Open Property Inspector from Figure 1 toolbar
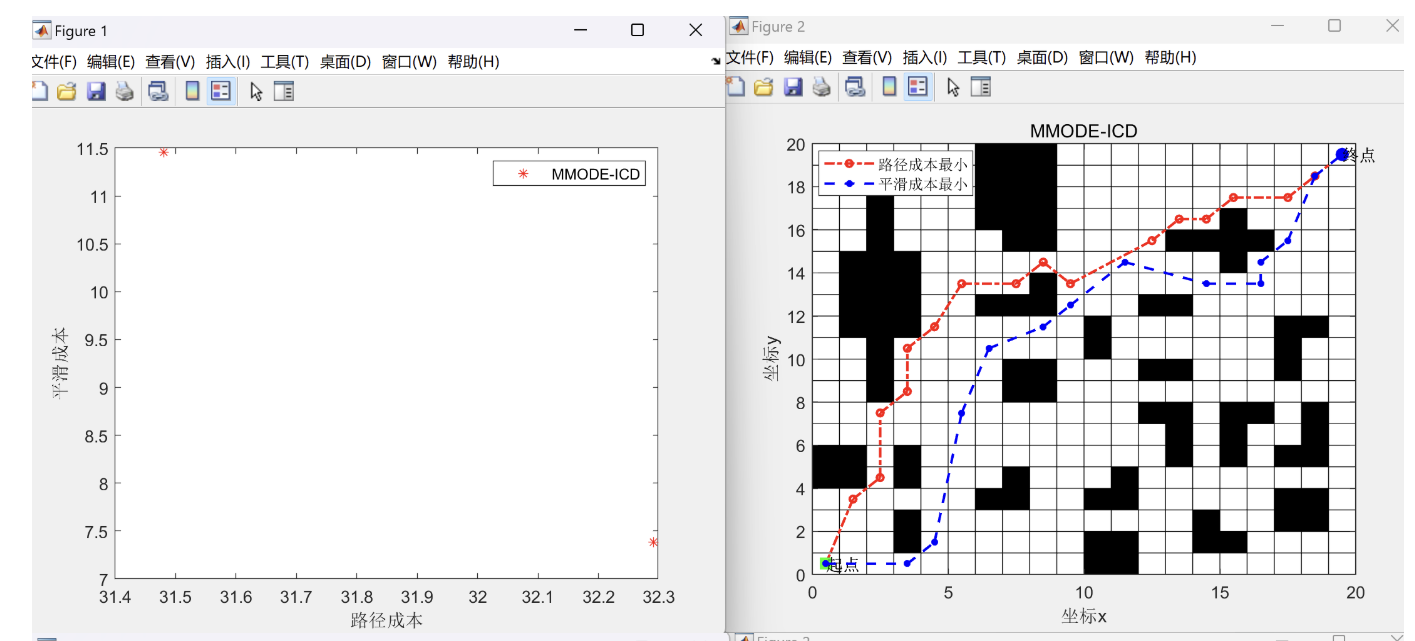 click(x=284, y=92)
